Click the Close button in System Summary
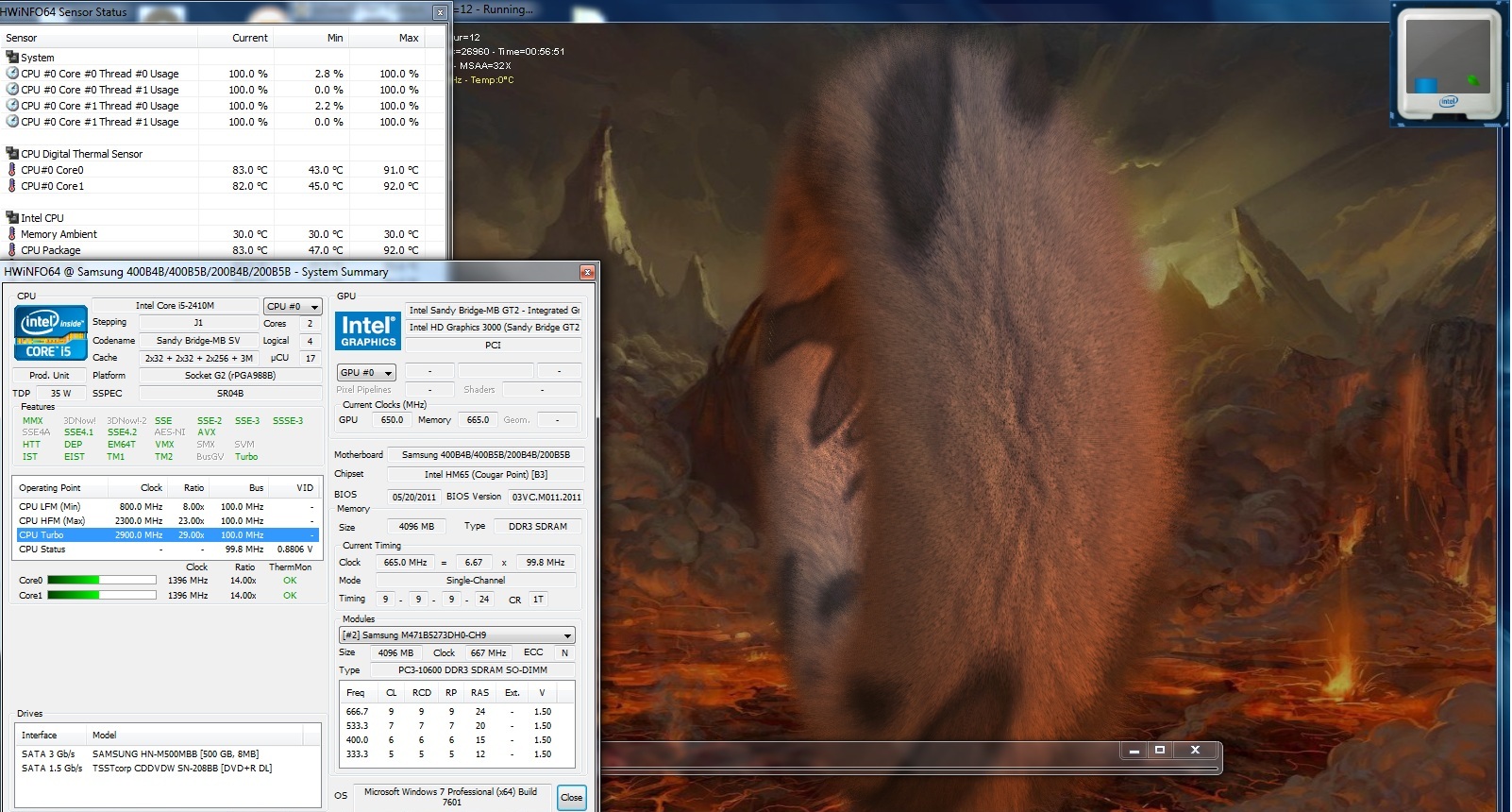The width and height of the screenshot is (1512, 812). tap(572, 797)
